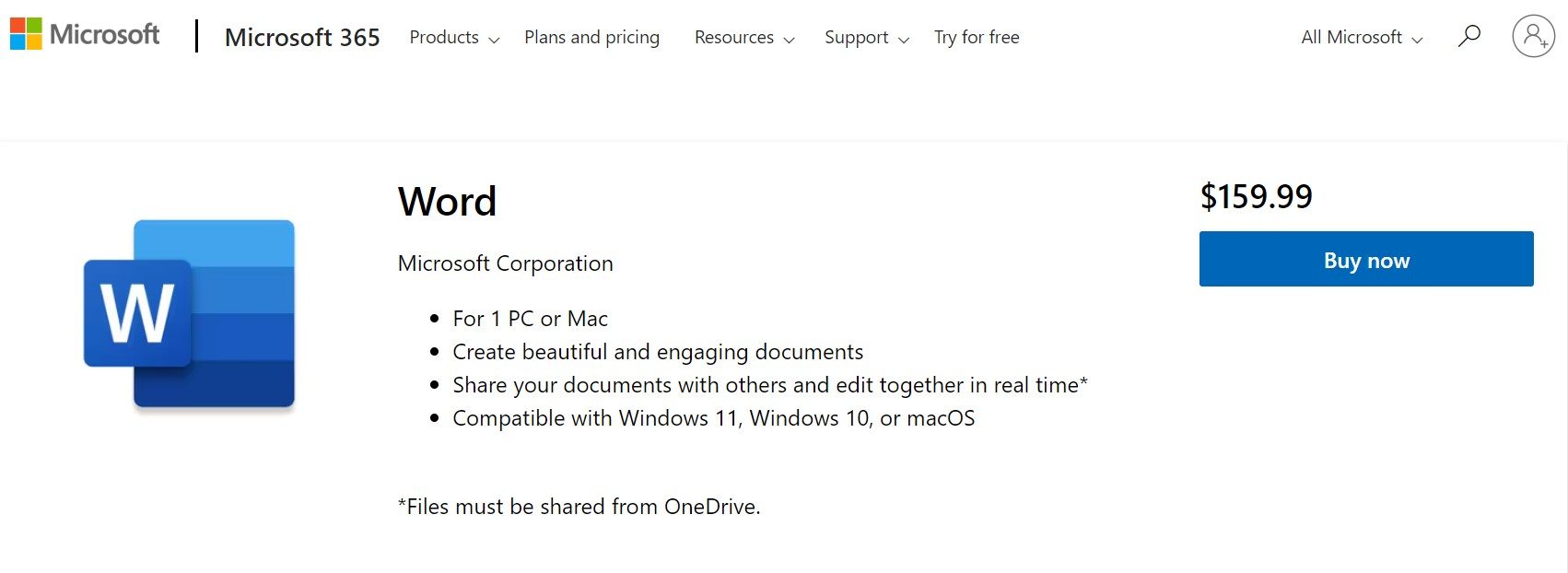Go to Microsoft 365 home link
The width and height of the screenshot is (1568, 573).
click(302, 38)
